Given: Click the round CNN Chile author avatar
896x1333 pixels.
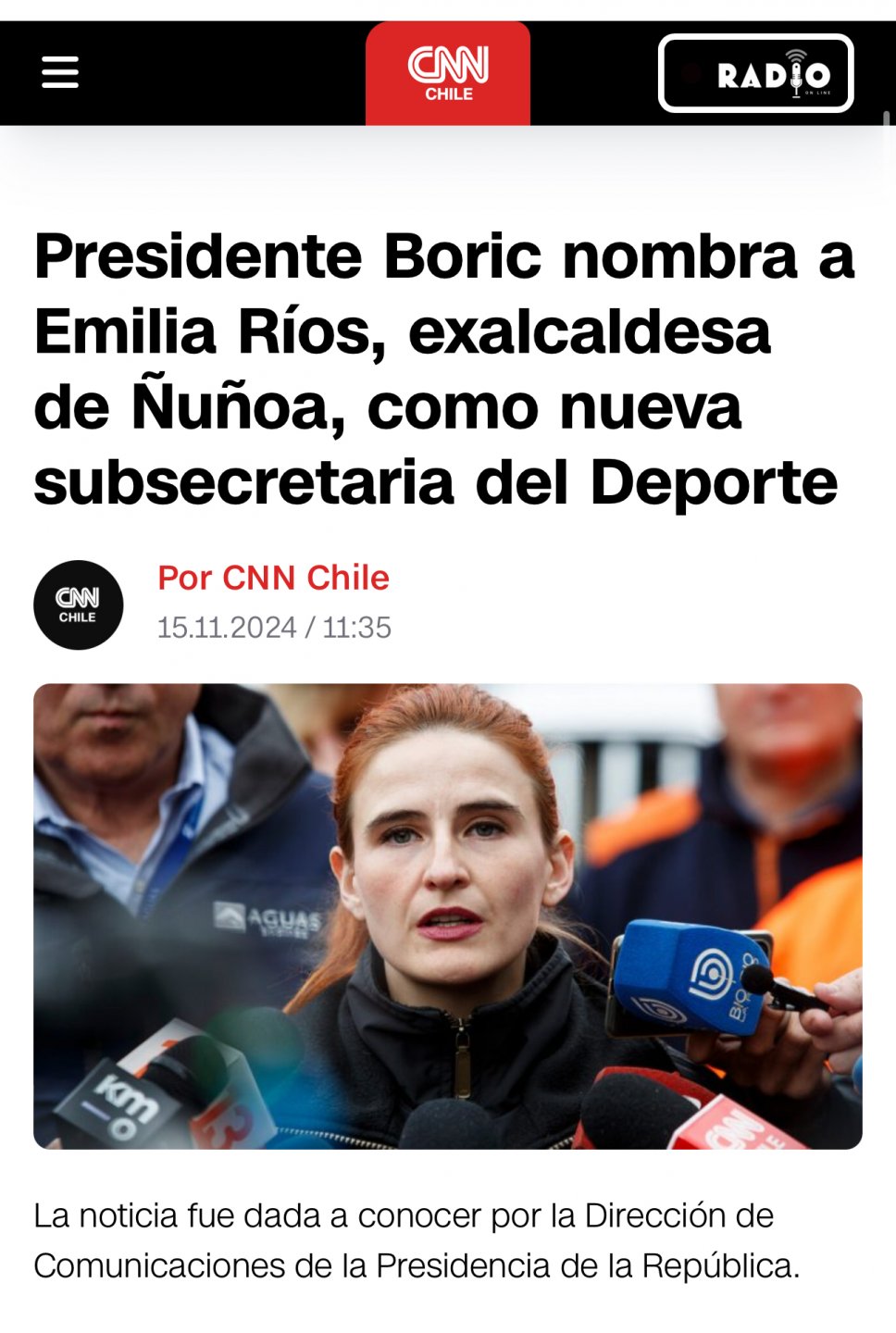Looking at the screenshot, I should click(79, 604).
